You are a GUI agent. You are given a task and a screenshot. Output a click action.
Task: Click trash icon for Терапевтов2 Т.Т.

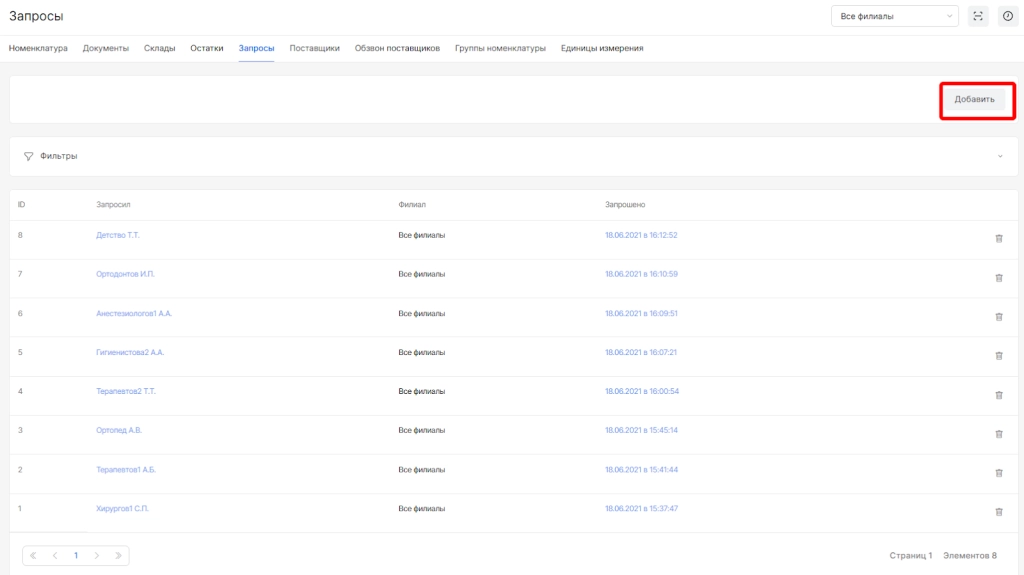[x=998, y=394]
